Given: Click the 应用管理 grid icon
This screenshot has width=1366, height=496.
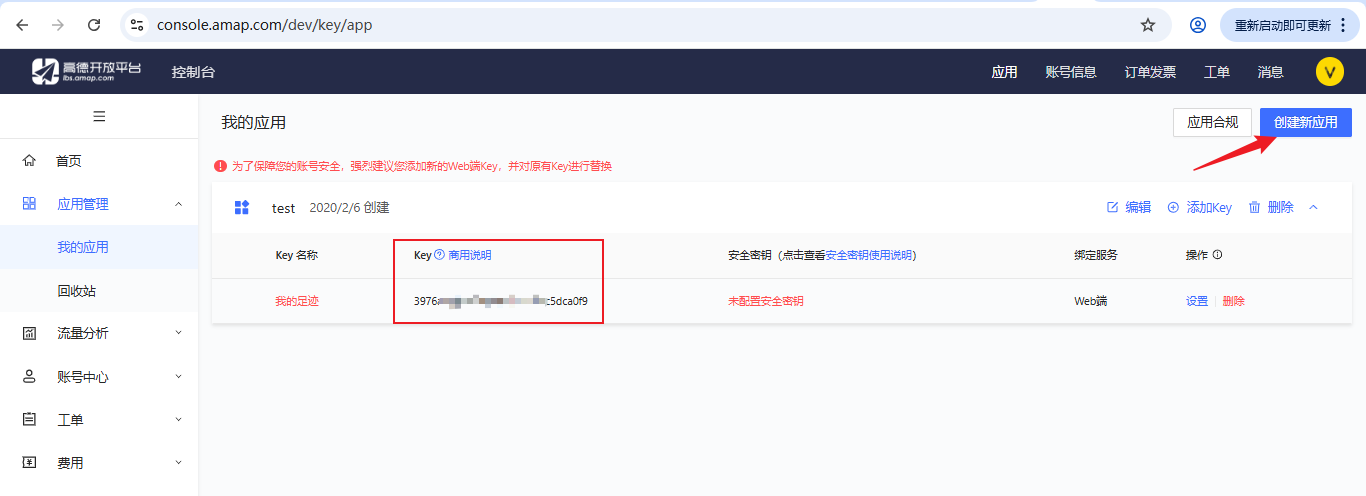Looking at the screenshot, I should pos(29,203).
